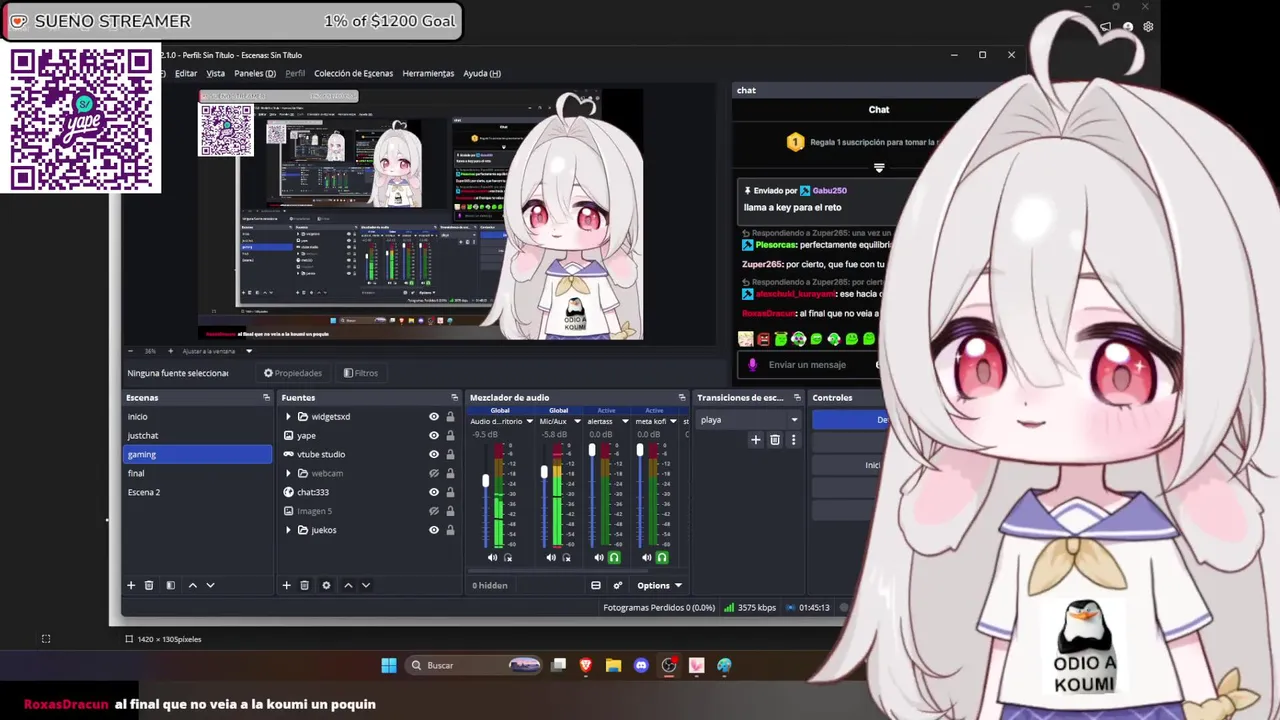This screenshot has height=720, width=1280.
Task: Expand the widgetsxd source group
Action: (288, 417)
